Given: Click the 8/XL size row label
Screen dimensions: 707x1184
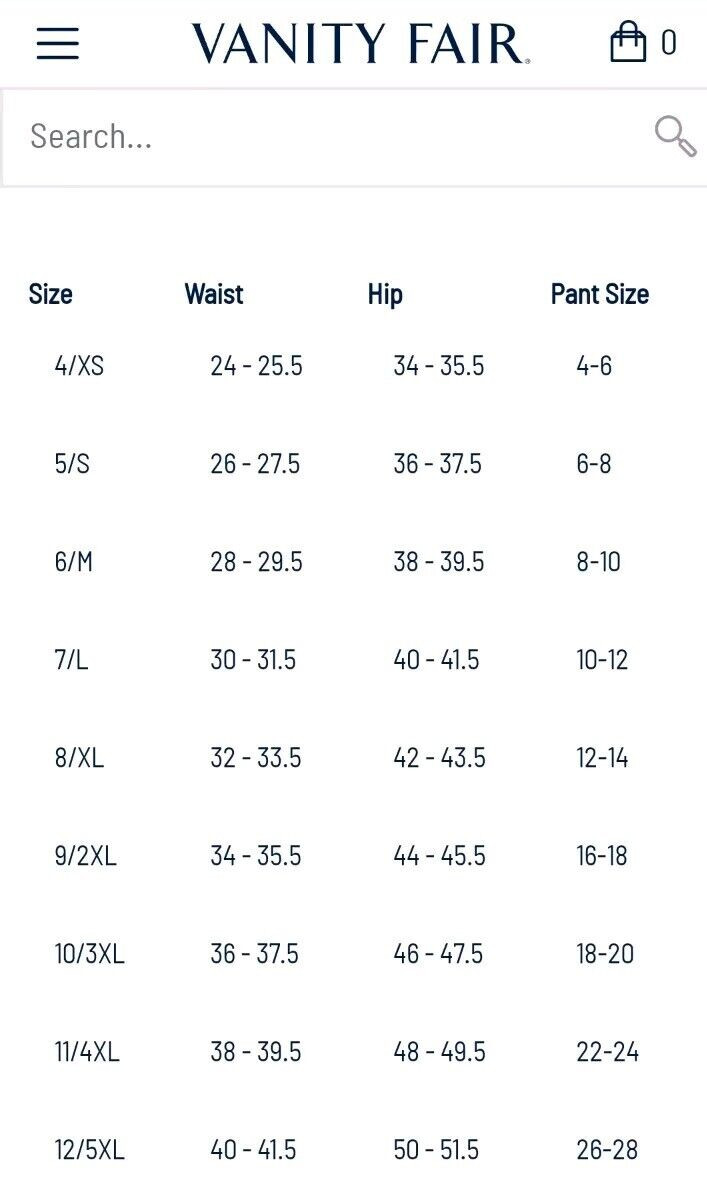Looking at the screenshot, I should click(79, 757).
